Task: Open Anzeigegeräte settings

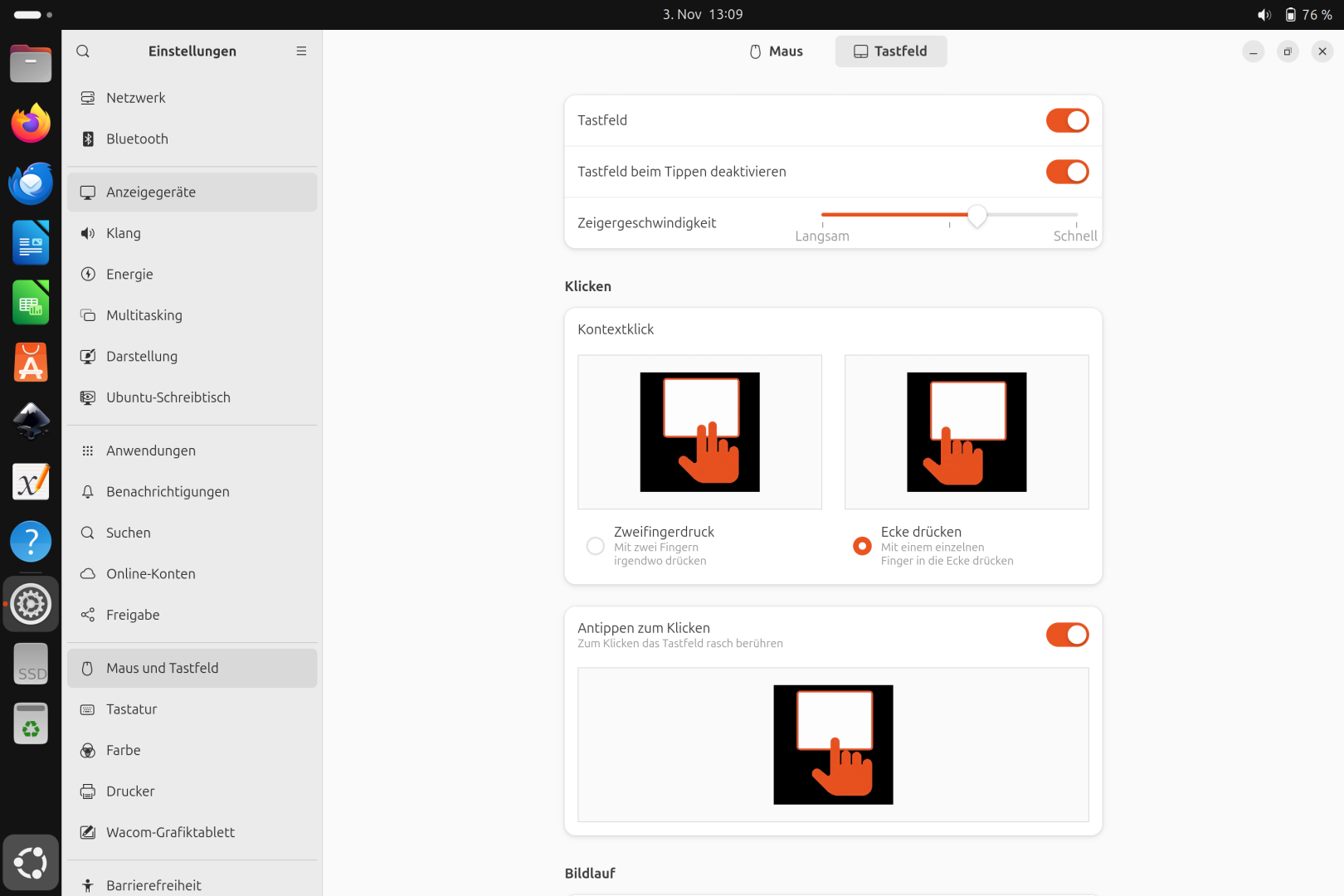Action: [192, 192]
